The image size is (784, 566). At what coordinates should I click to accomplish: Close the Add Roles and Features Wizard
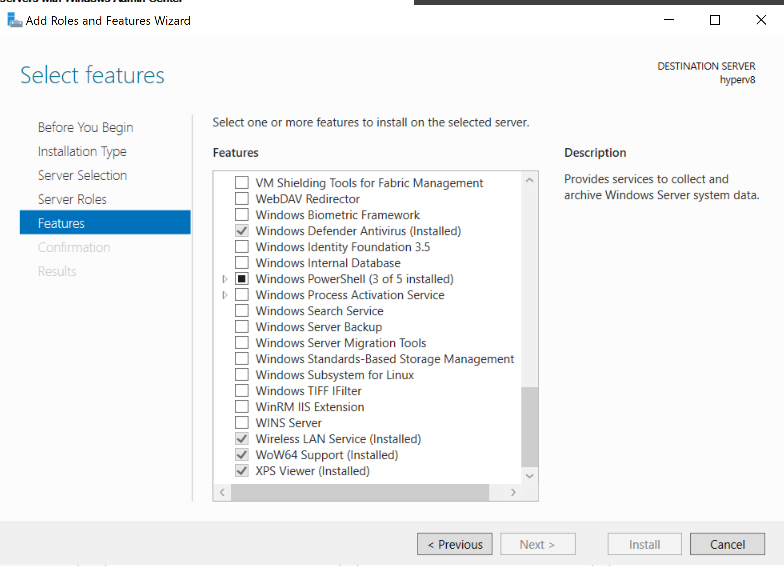(x=761, y=20)
